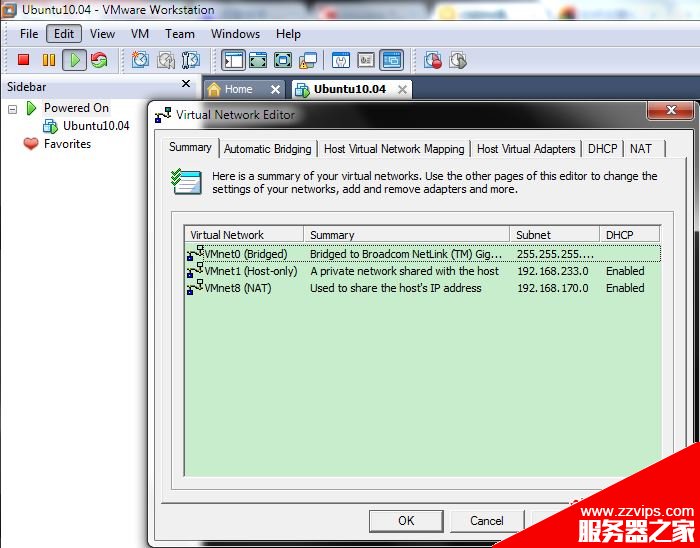Click the Powered On green arrow icon

[31, 108]
